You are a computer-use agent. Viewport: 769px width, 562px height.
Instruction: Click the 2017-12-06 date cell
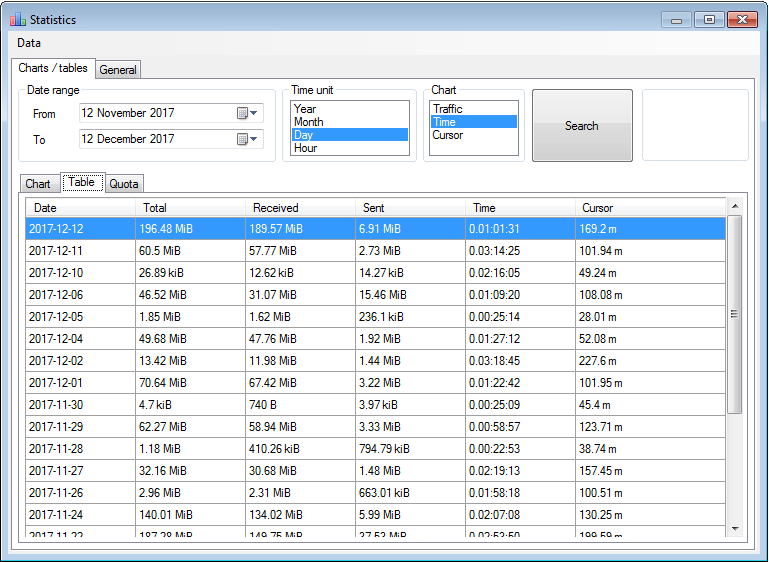[x=80, y=295]
